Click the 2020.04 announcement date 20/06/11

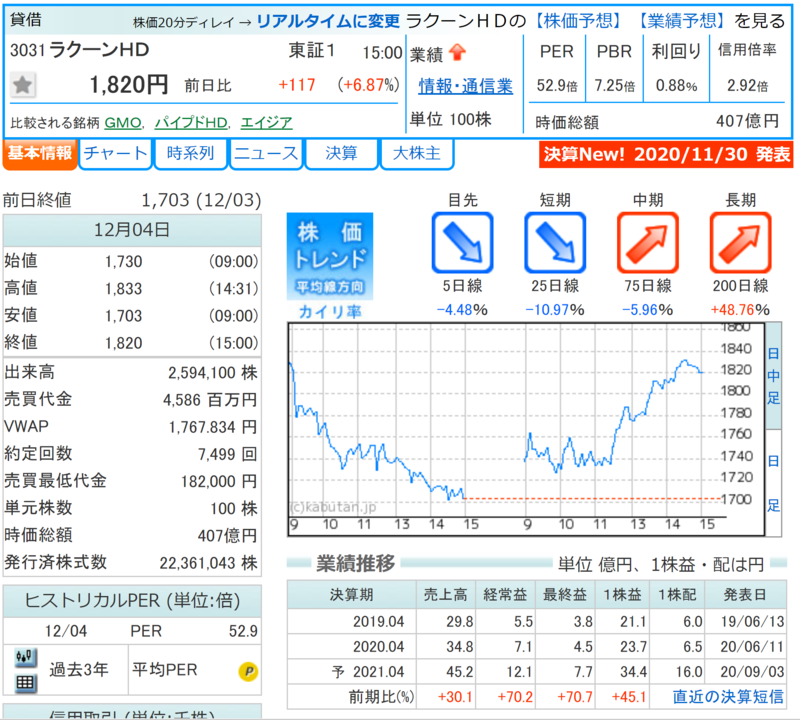752,647
